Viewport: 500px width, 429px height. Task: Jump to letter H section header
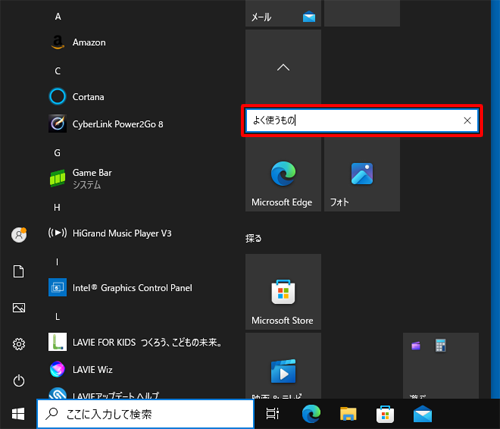pyautogui.click(x=57, y=207)
